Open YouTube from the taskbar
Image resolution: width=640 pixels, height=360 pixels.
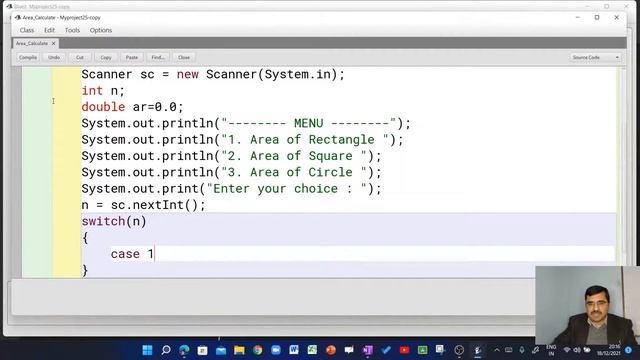pyautogui.click(x=404, y=350)
